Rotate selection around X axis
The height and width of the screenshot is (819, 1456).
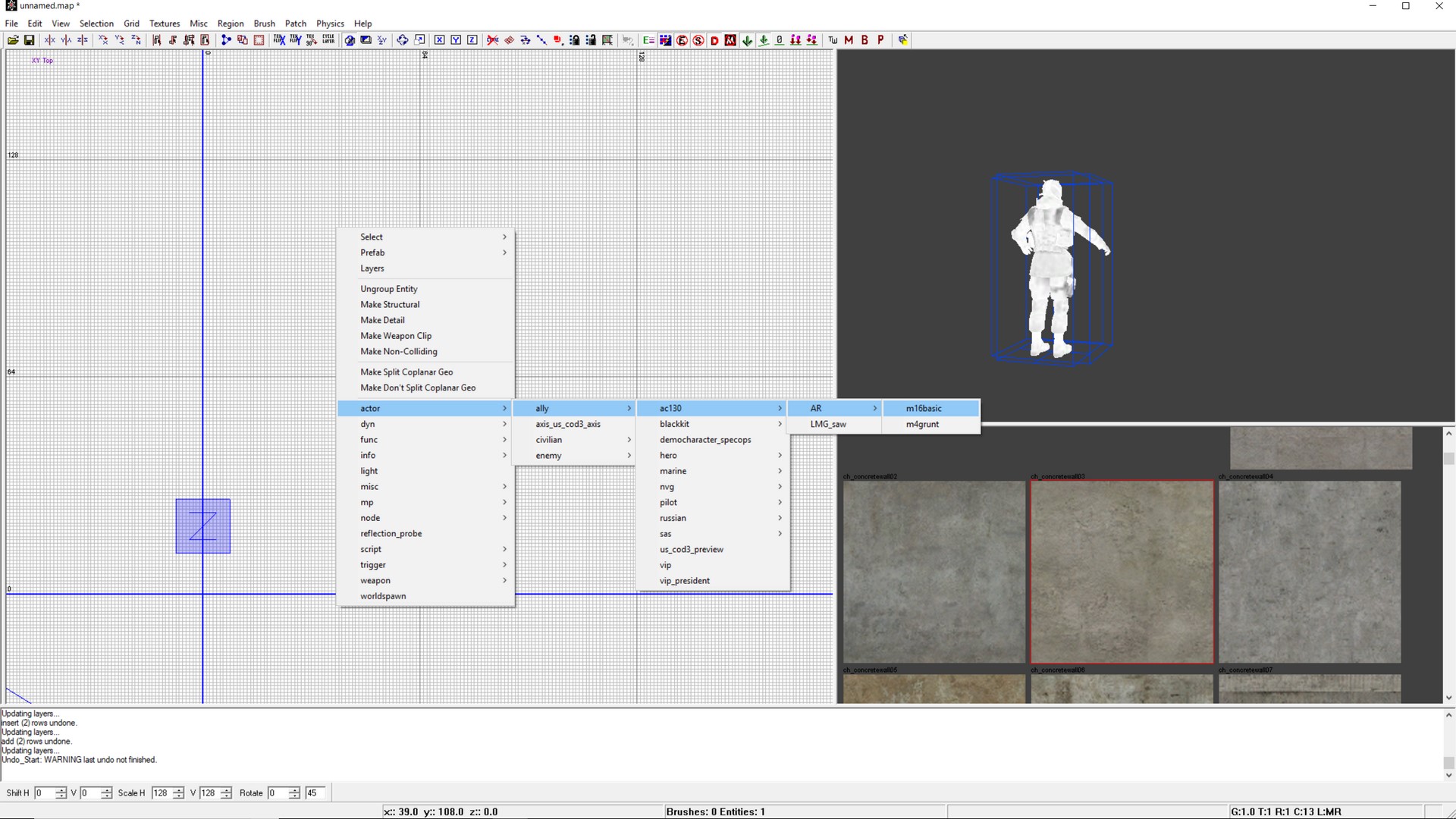coord(103,40)
